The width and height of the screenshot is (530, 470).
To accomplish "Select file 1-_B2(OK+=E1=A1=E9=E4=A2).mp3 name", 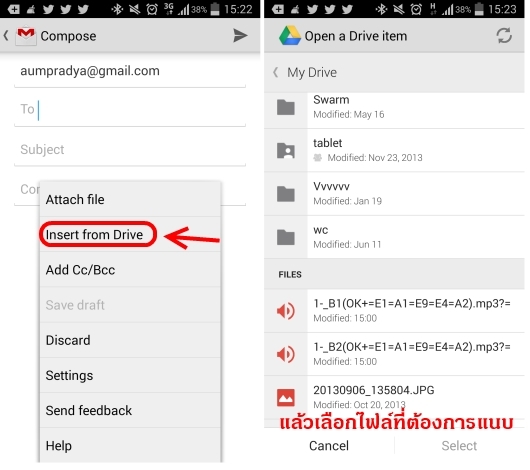I will point(412,347).
